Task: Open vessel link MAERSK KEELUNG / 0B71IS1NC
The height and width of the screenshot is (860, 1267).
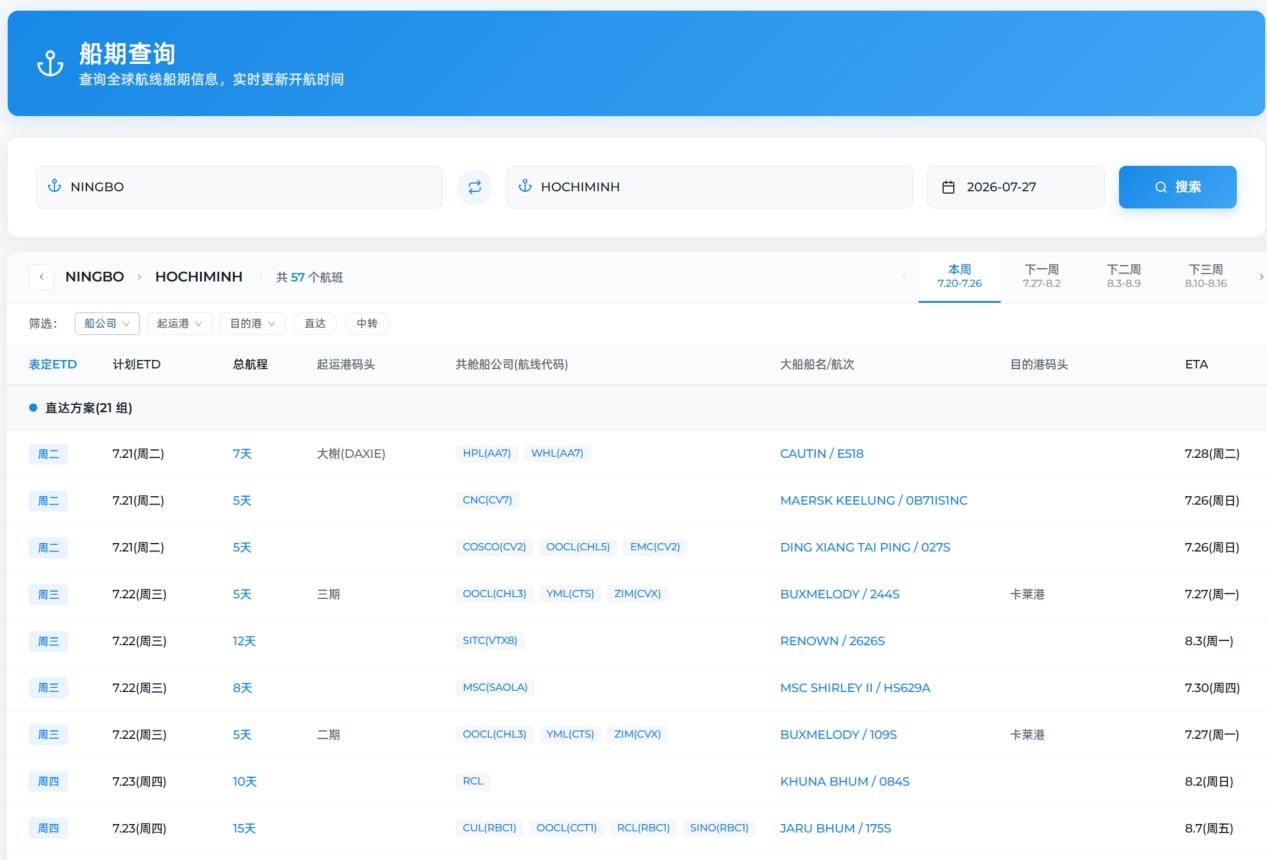Action: (874, 501)
